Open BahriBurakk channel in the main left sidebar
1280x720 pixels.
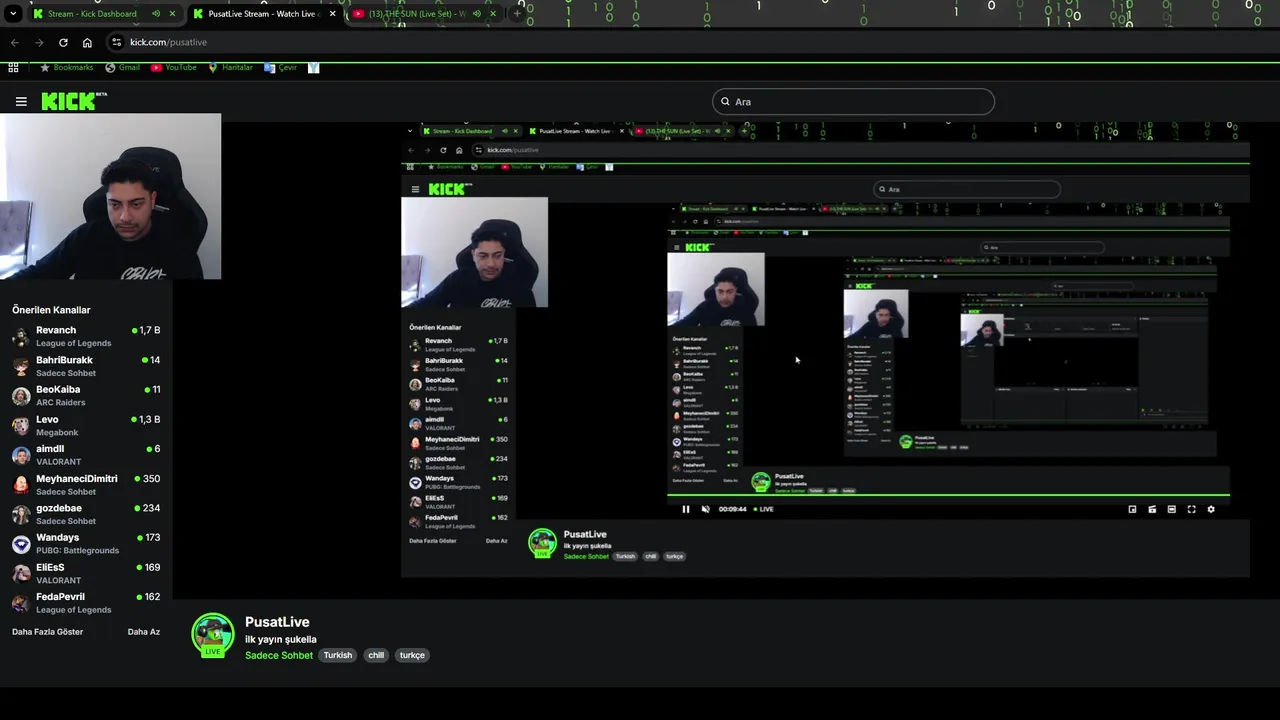click(86, 366)
